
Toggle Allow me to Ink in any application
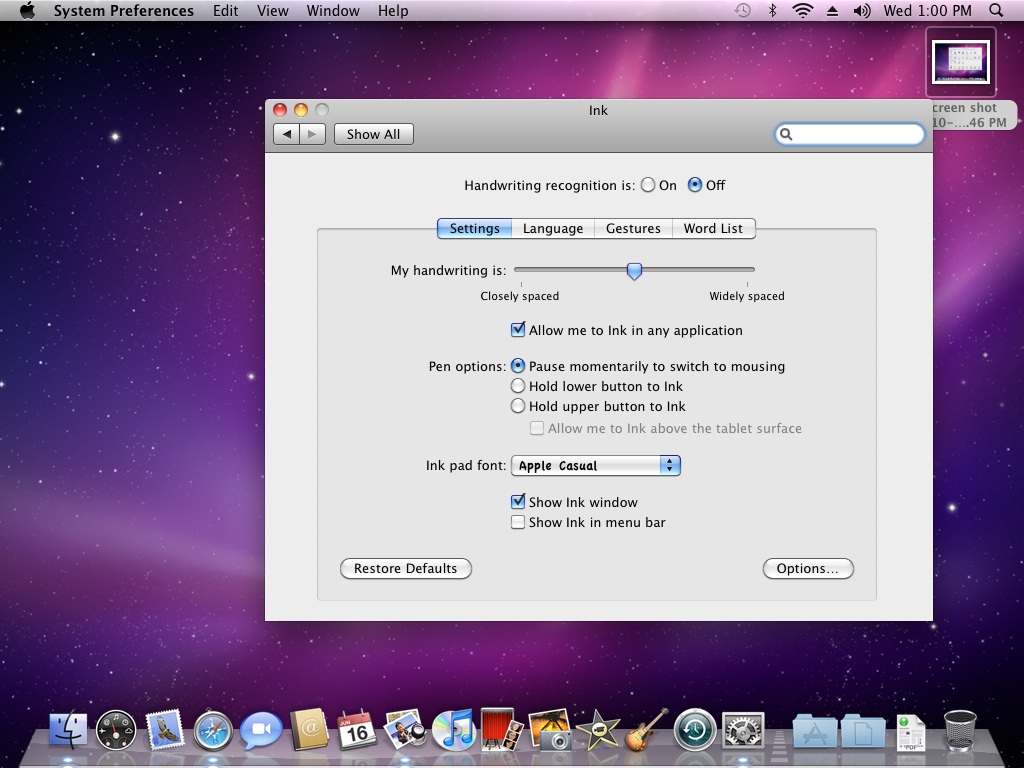click(518, 330)
